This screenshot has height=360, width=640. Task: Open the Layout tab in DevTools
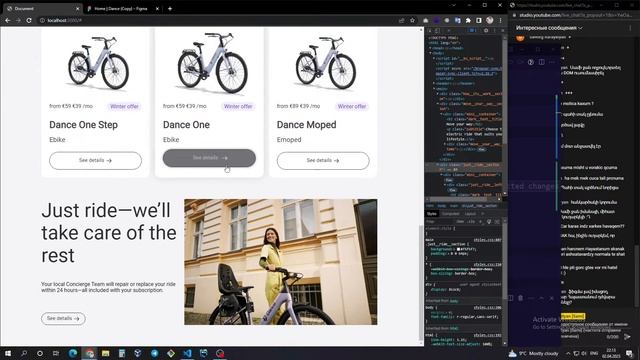(470, 214)
